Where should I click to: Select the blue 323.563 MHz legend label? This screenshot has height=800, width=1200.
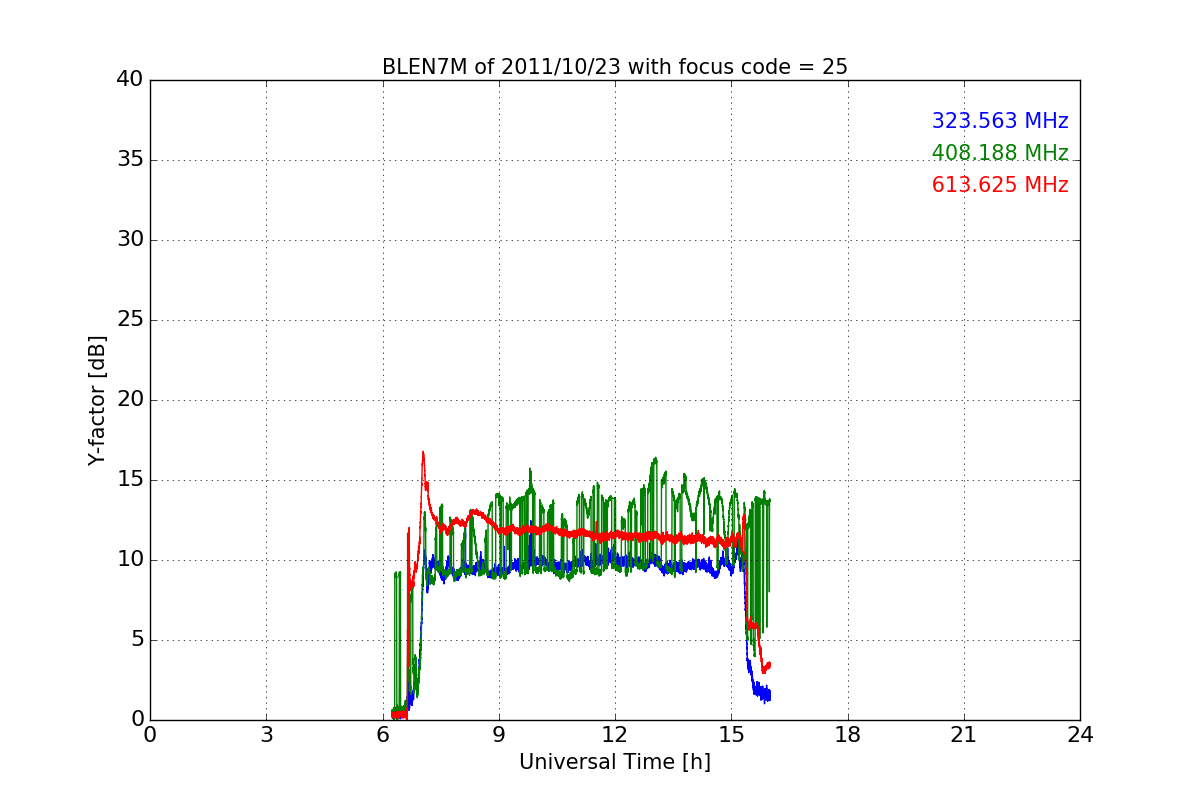[x=1000, y=121]
